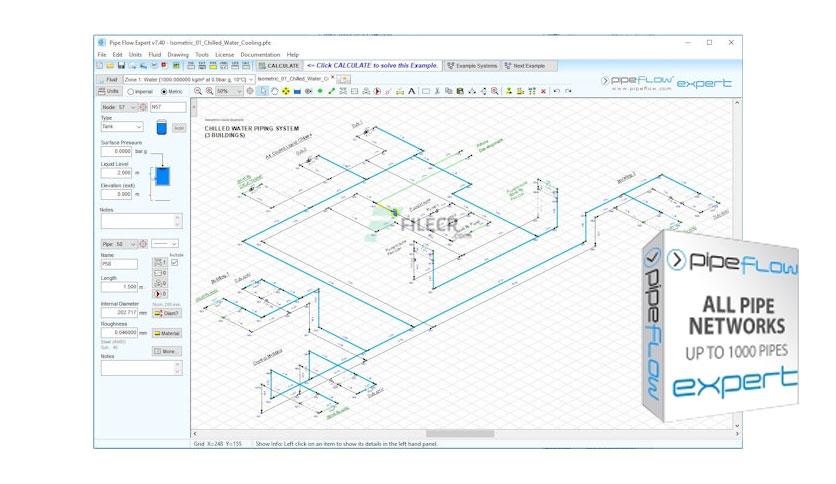Click the red X delete icon
Screen dimensions: 836x484
(543, 91)
